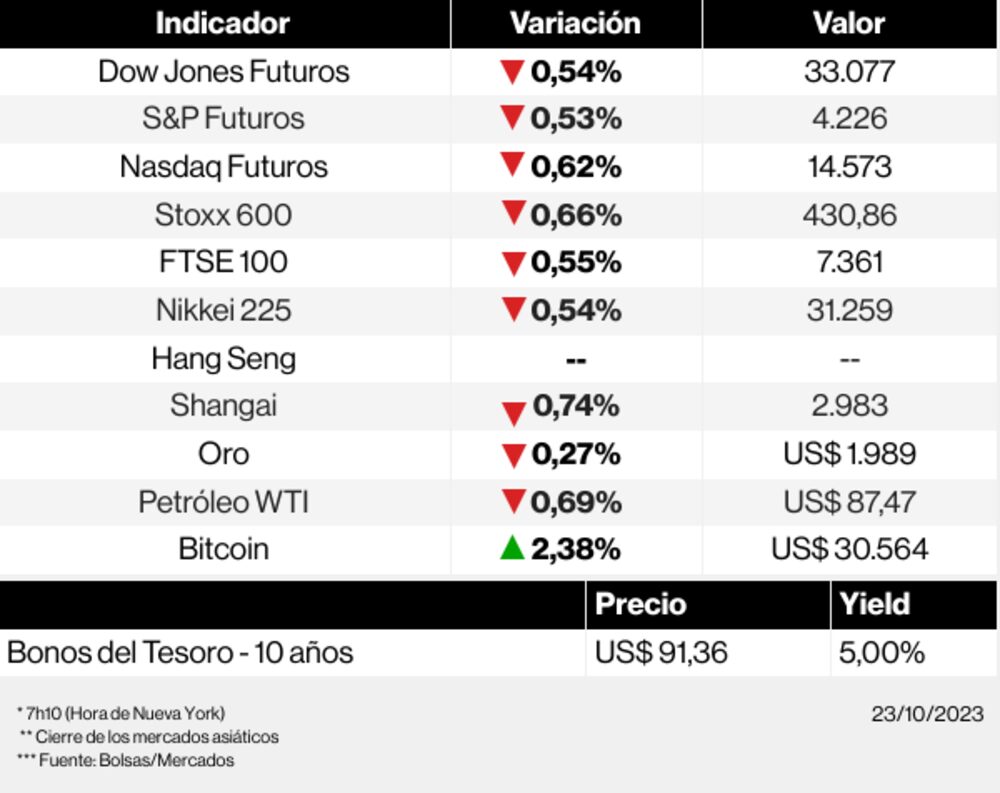Click the red down arrow beside Dow Jones Futuros
Image resolution: width=1000 pixels, height=793 pixels.
coord(513,72)
